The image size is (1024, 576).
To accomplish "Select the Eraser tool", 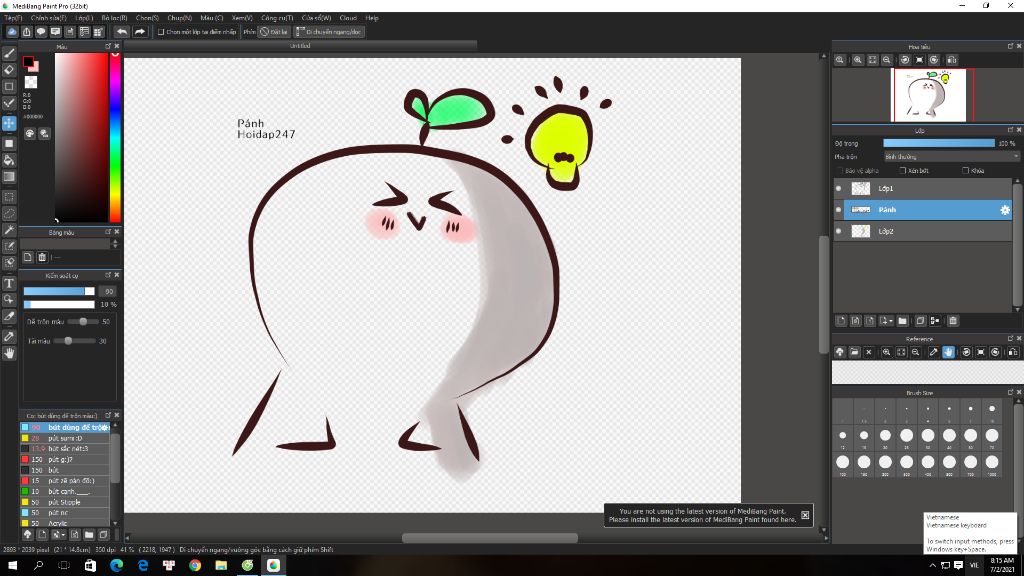I will coord(9,70).
